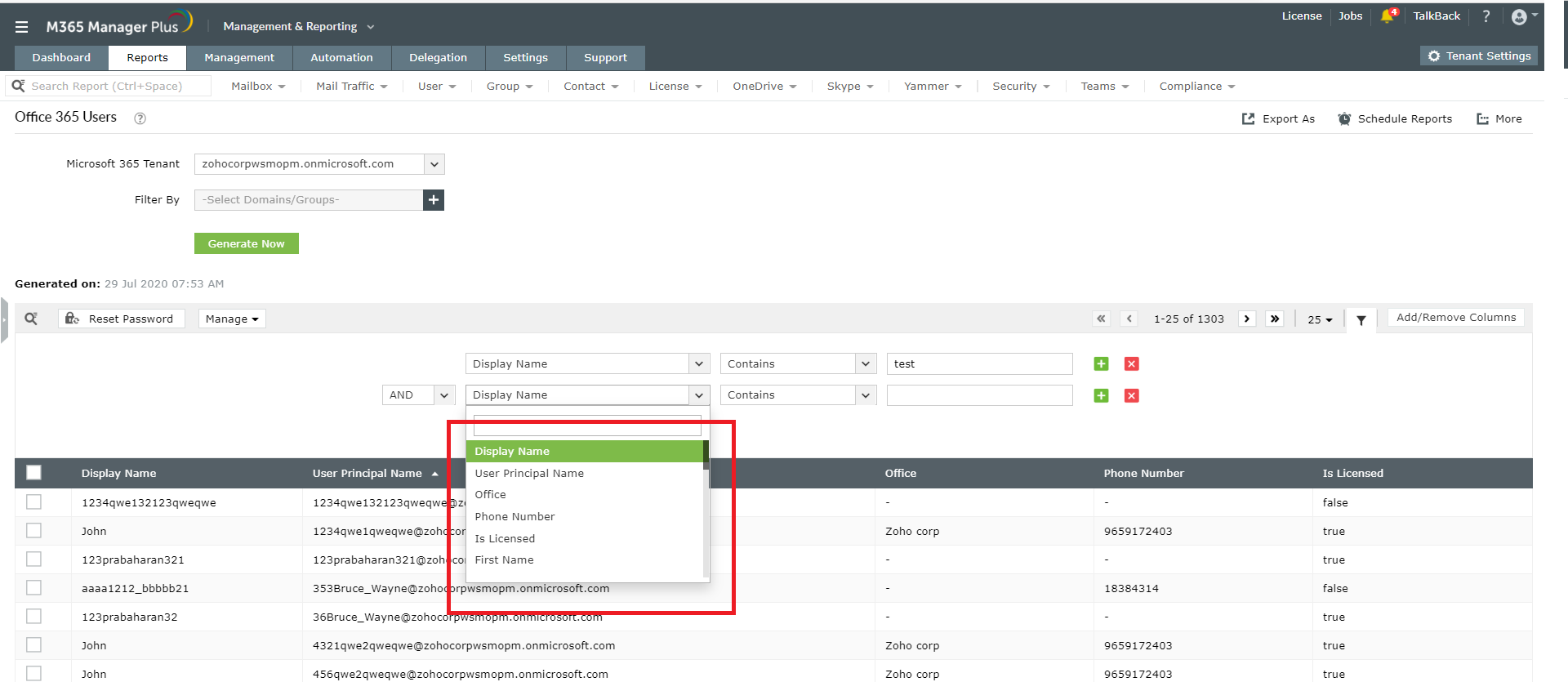The width and height of the screenshot is (1568, 682).
Task: Change the 25 rows-per-page dropdown
Action: pos(1320,319)
